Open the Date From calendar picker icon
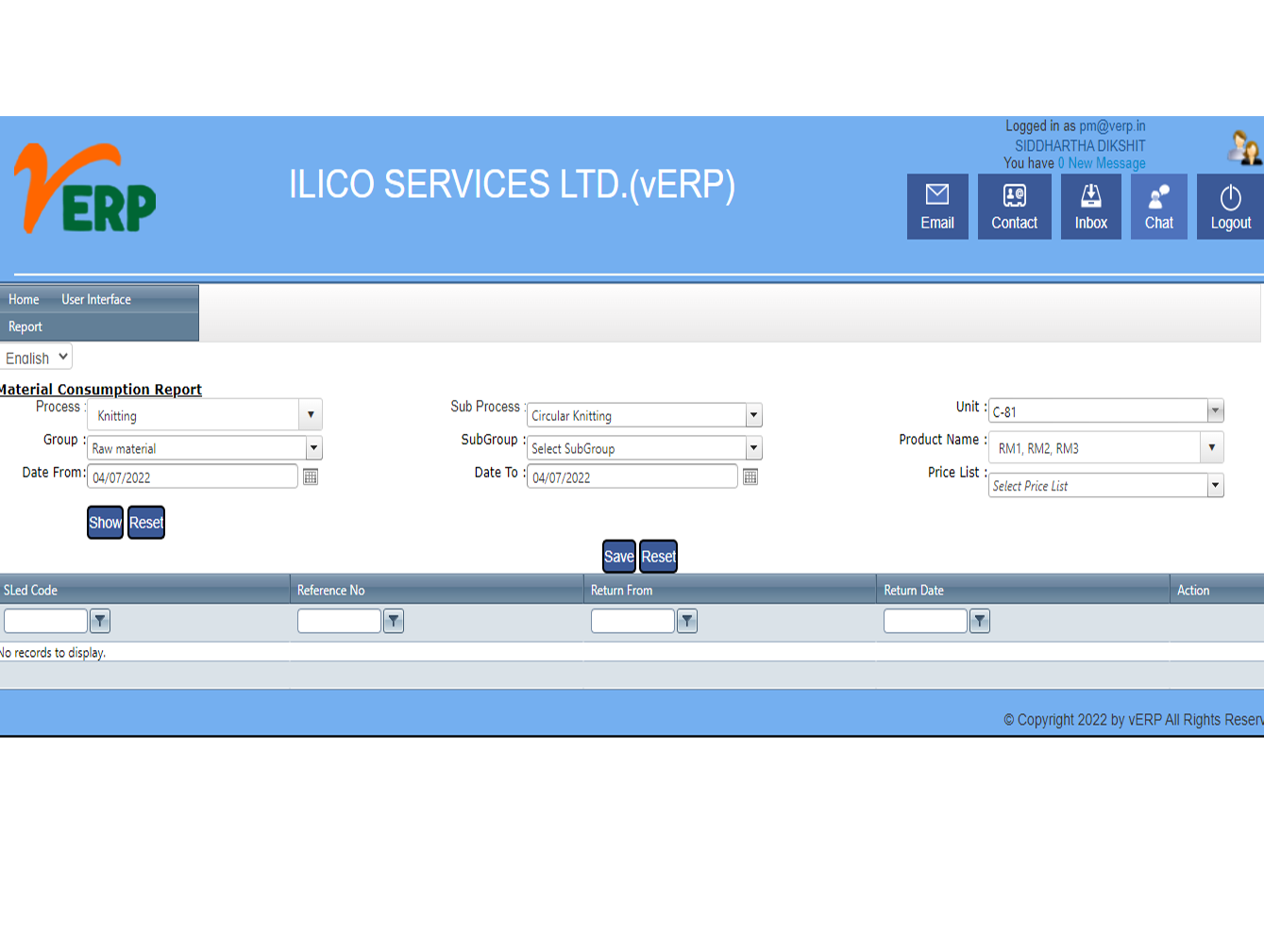The image size is (1264, 952). tap(311, 477)
